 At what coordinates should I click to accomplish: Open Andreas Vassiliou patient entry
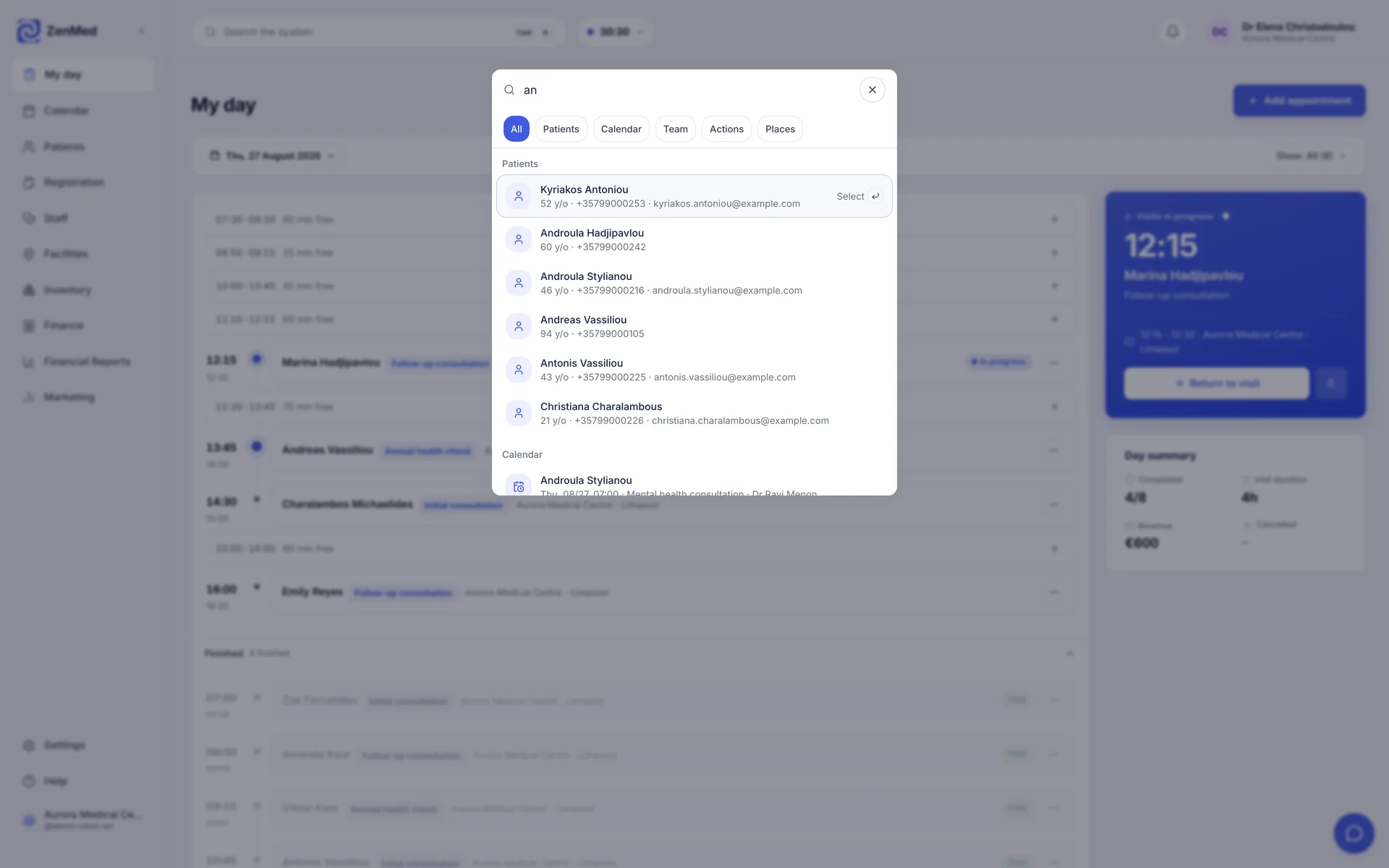[694, 326]
